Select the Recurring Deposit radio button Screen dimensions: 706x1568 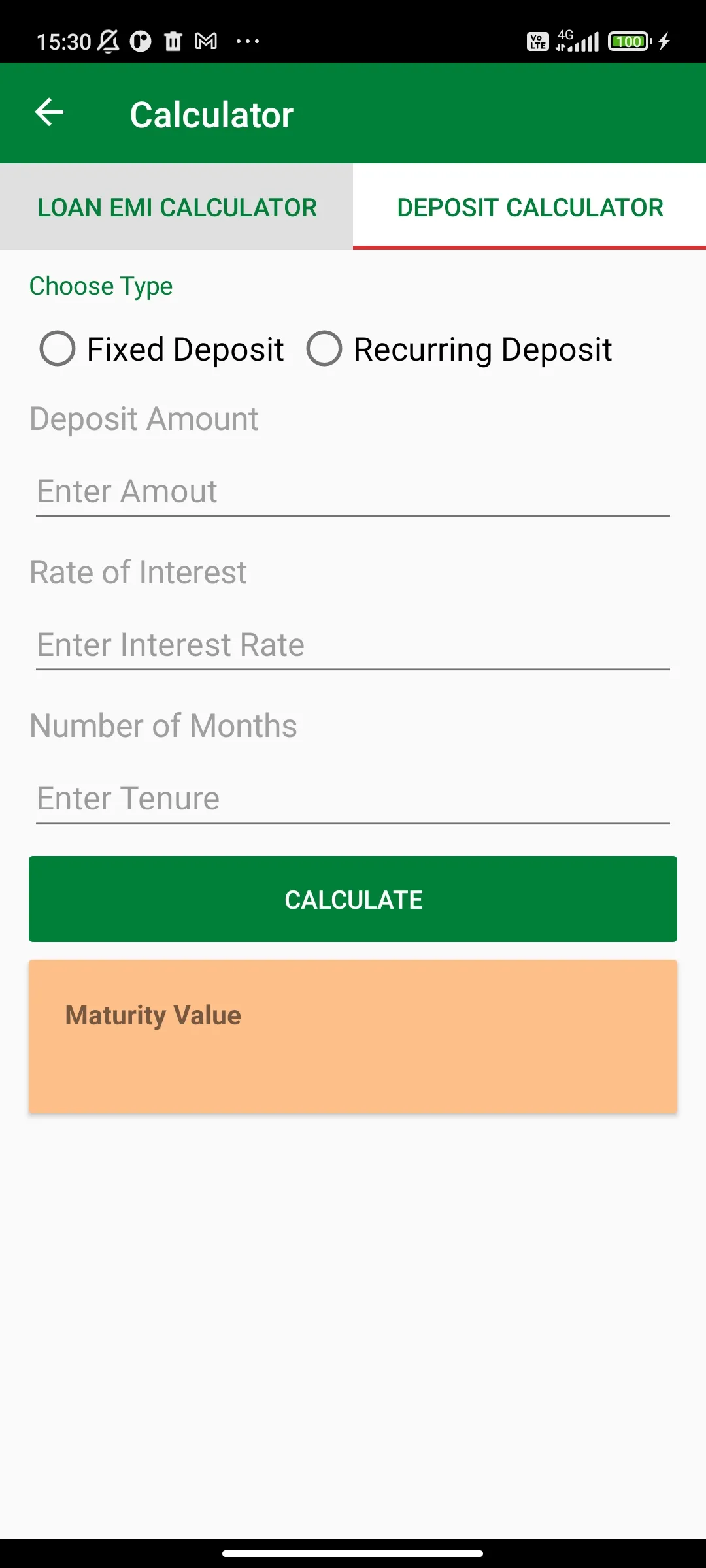click(324, 349)
